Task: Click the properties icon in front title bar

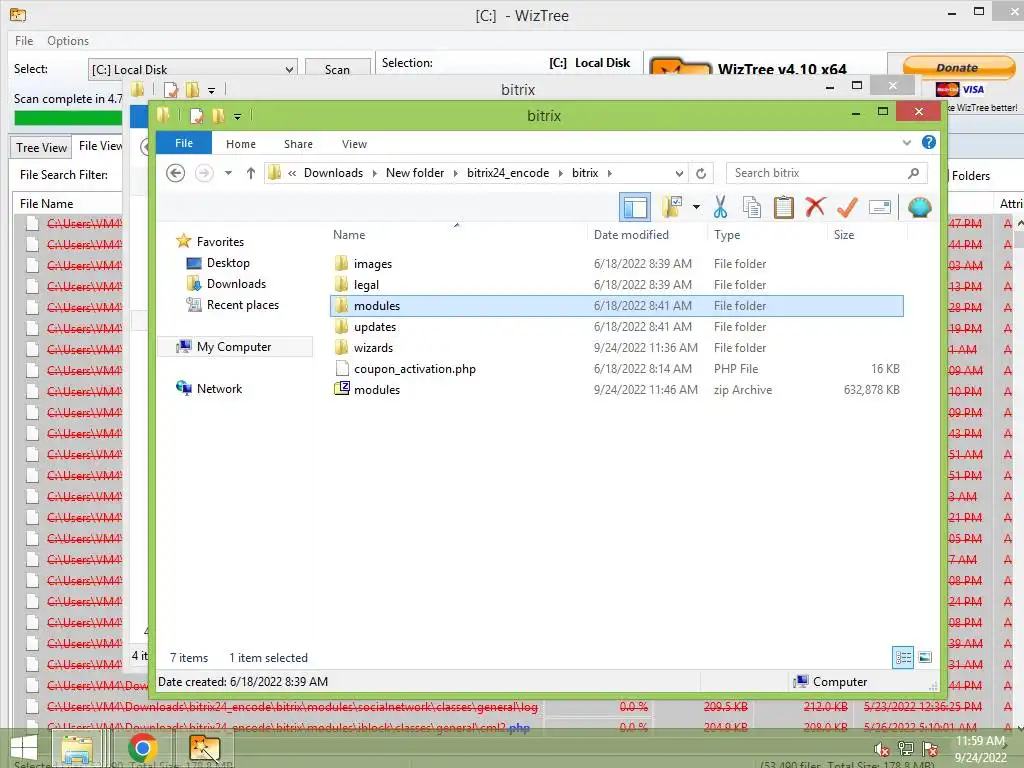Action: click(196, 116)
